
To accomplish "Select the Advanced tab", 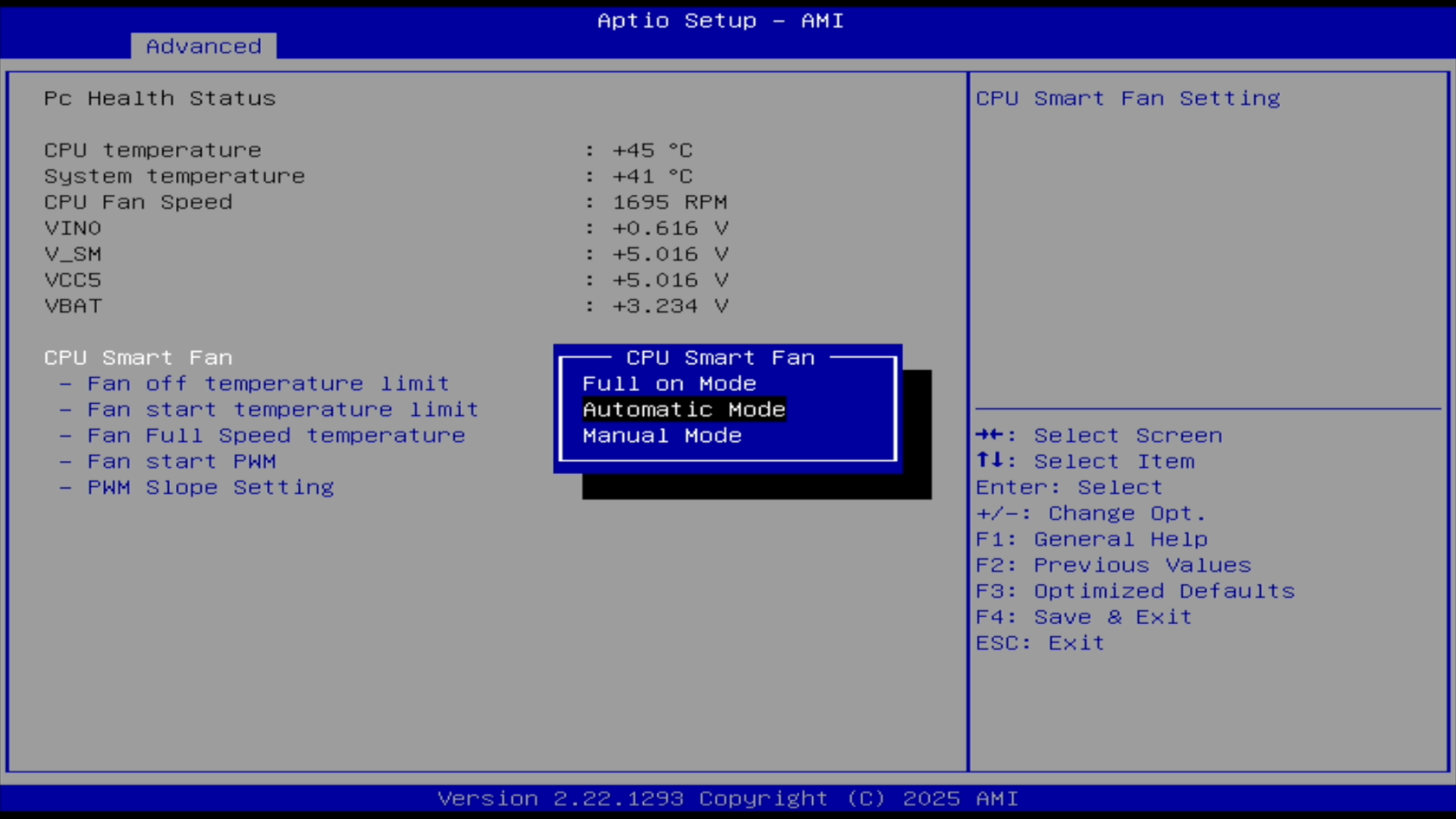I will tap(204, 46).
